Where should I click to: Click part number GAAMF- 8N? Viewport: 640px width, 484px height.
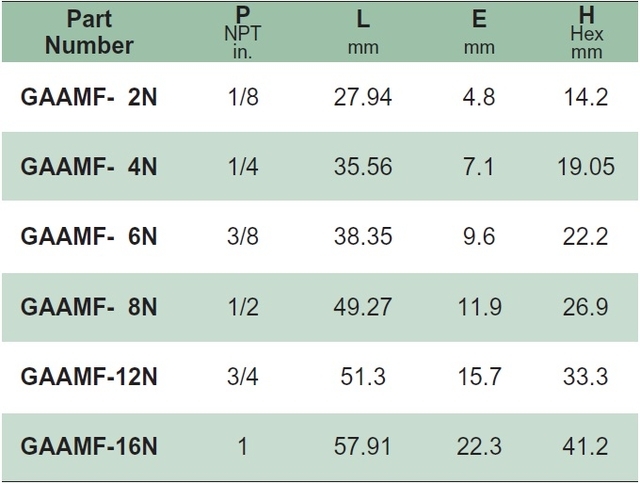click(x=89, y=306)
